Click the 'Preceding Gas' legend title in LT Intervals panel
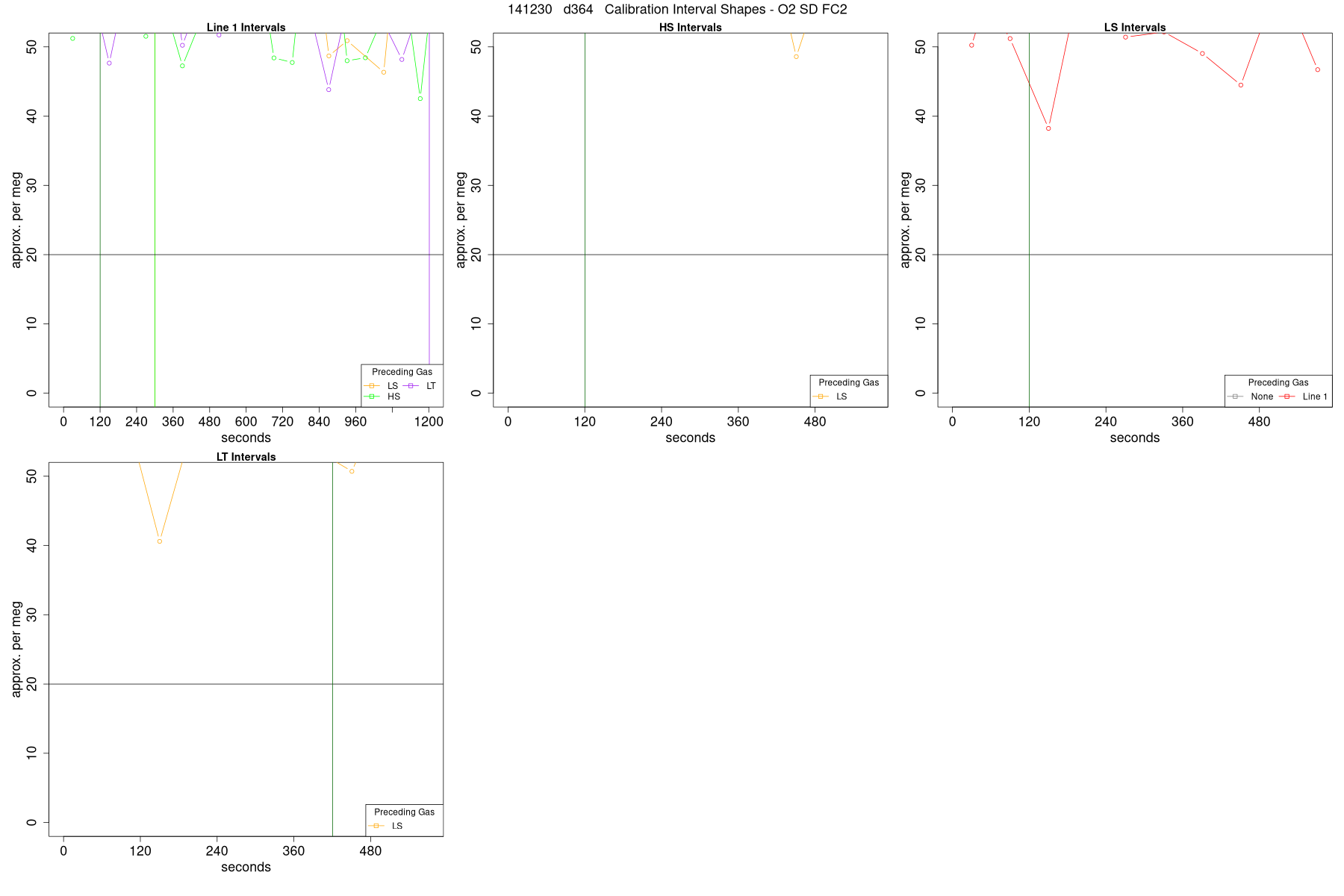This screenshot has height=896, width=1344. coord(404,812)
